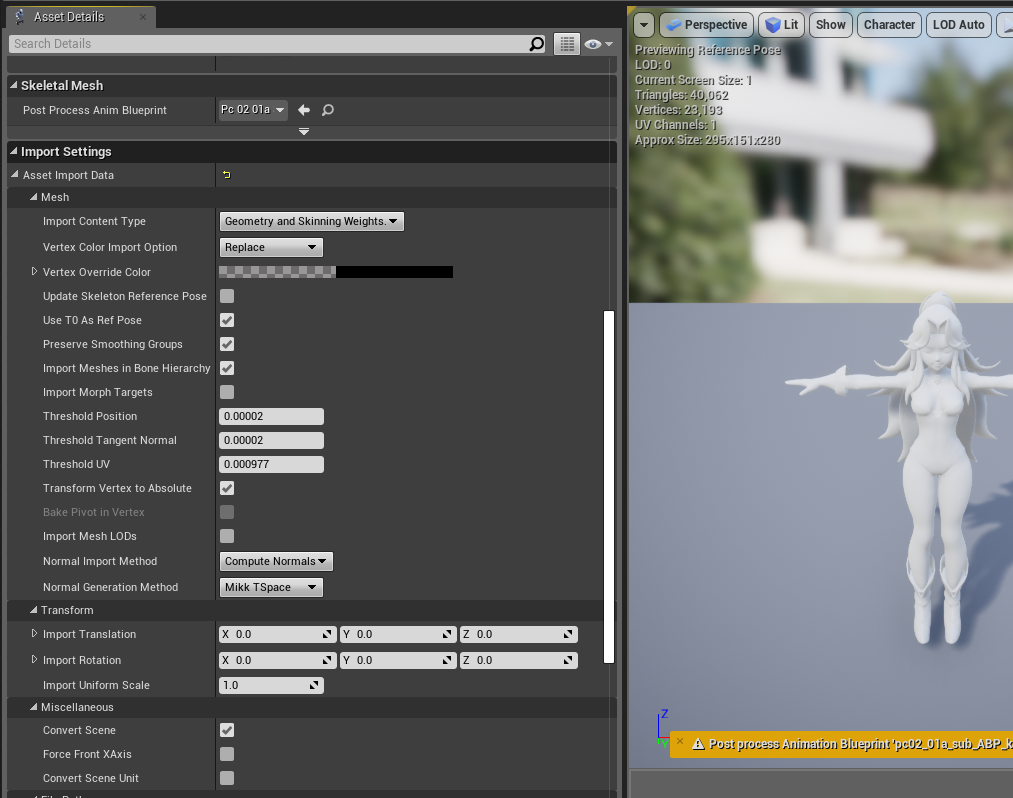This screenshot has height=798, width=1013.
Task: Enable Import Mesh LODs checkbox
Action: pyautogui.click(x=227, y=536)
